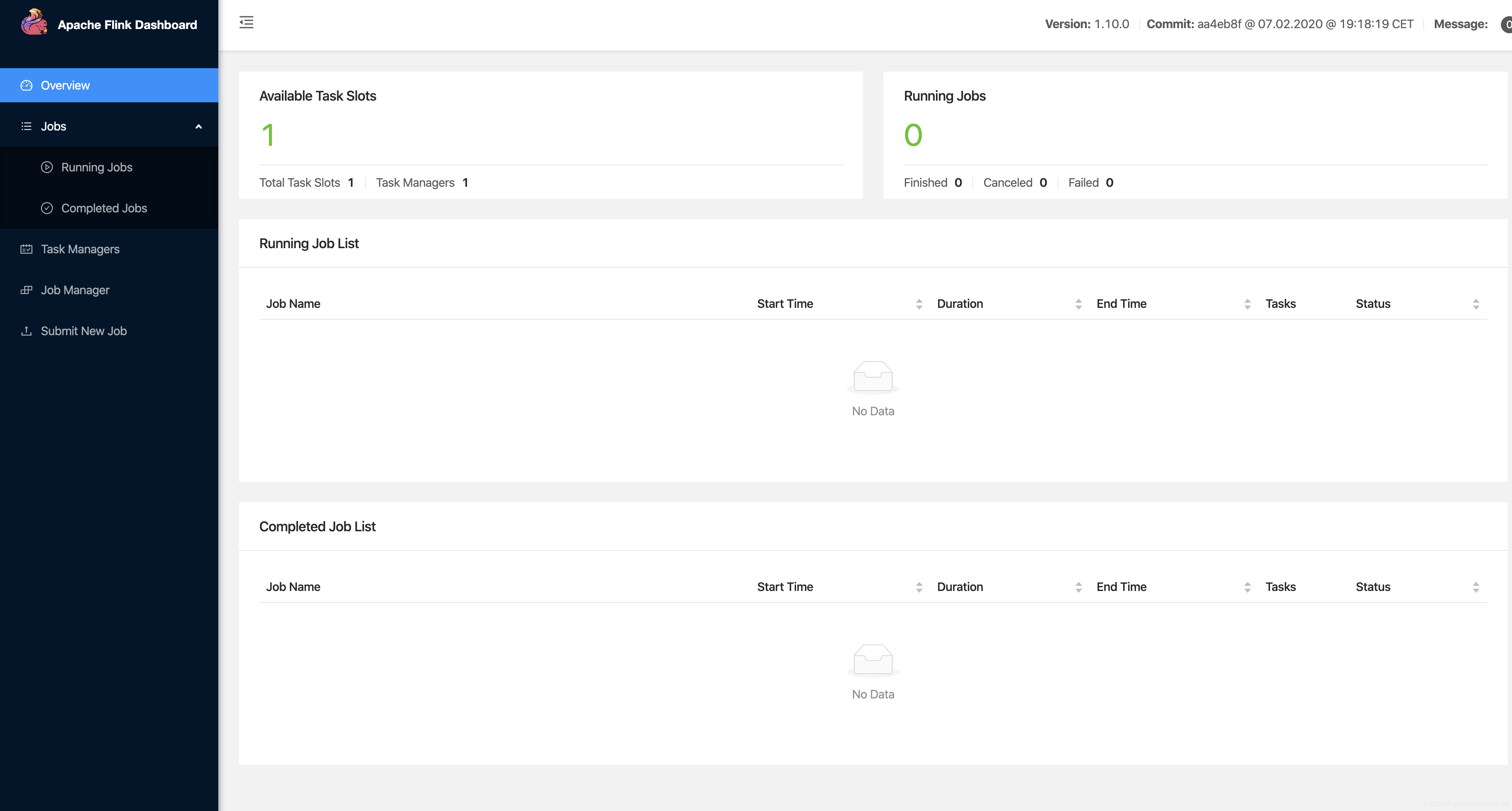Screen dimensions: 1512x811
Task: Go to the Running Jobs page
Action: 97,167
